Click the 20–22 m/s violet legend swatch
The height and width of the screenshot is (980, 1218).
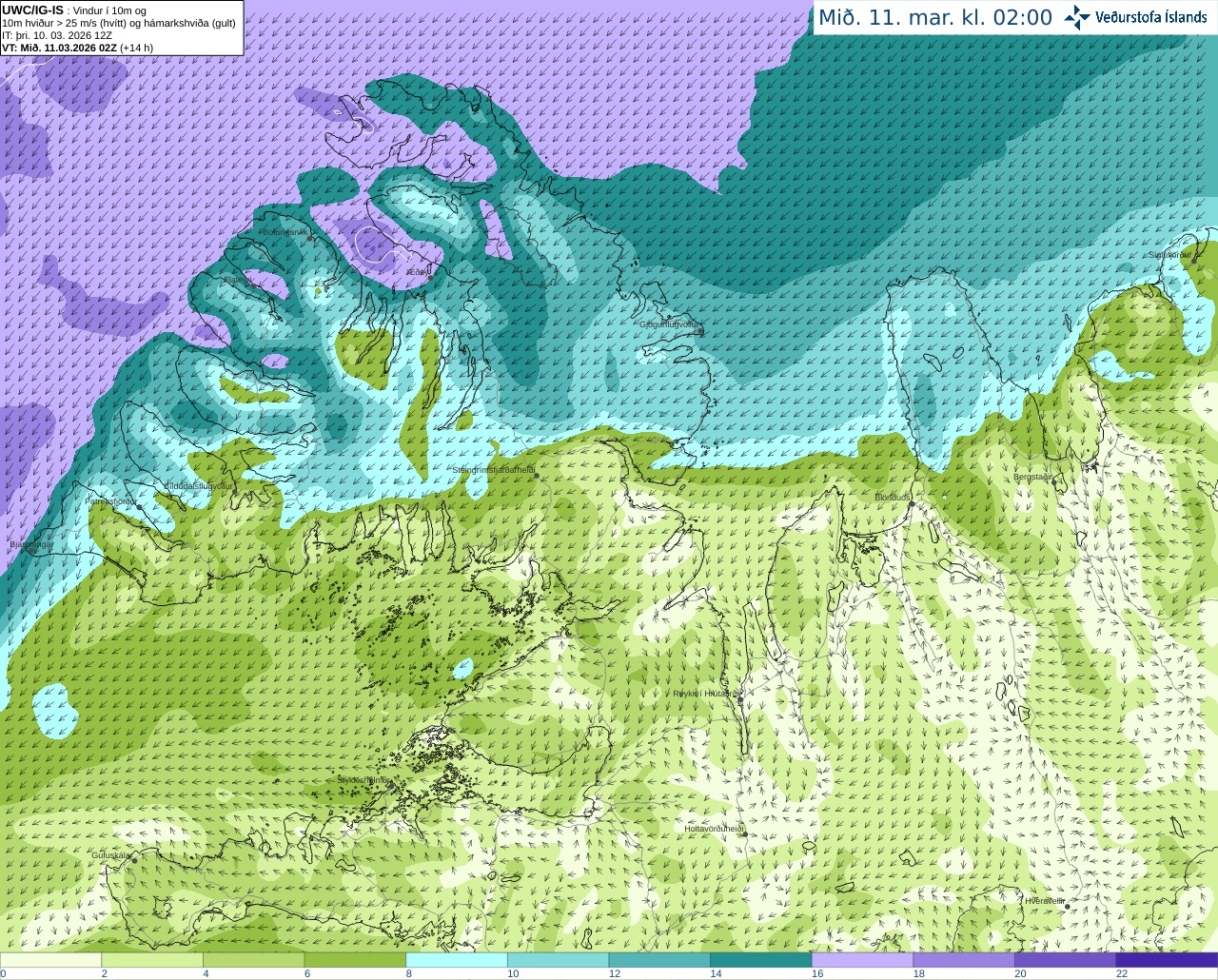[x=1065, y=960]
